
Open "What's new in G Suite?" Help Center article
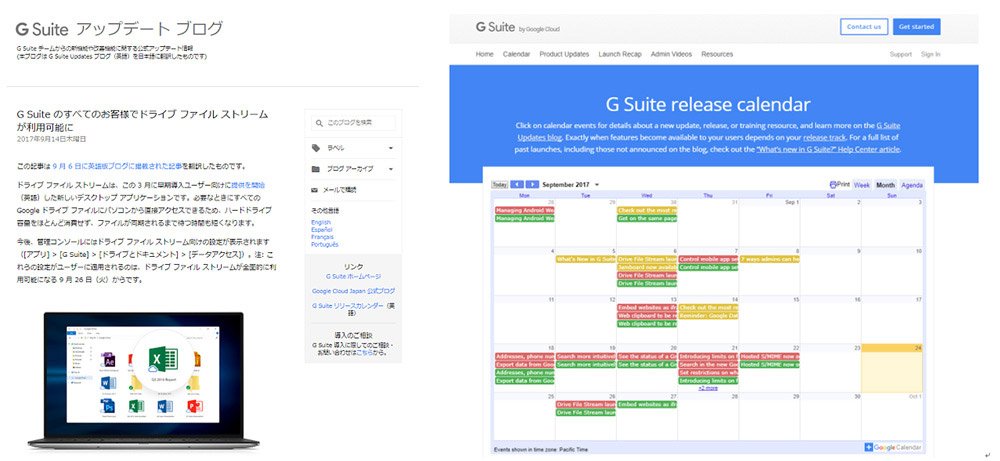click(828, 149)
